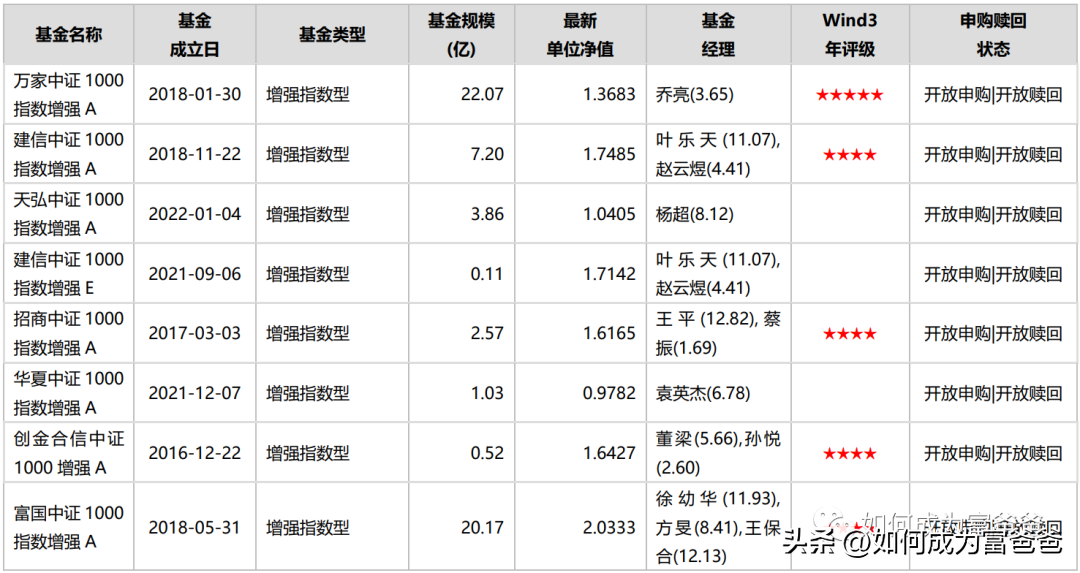This screenshot has height=573, width=1080.
Task: Click 增强指数型 in 万家中证1000 row
Action: (308, 94)
